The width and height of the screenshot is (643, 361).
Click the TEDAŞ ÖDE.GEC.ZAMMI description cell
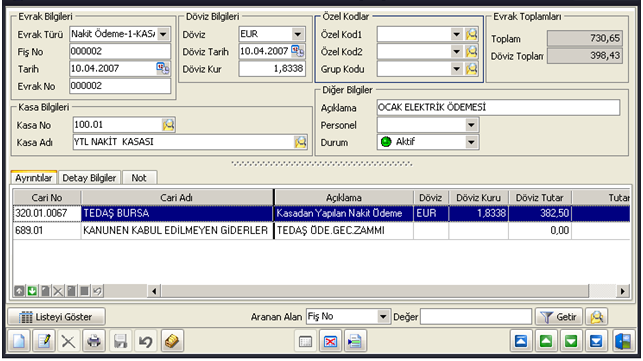click(x=344, y=231)
